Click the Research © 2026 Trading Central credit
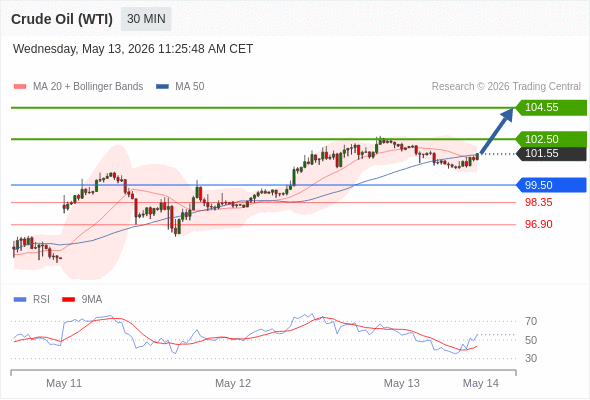 coord(506,87)
